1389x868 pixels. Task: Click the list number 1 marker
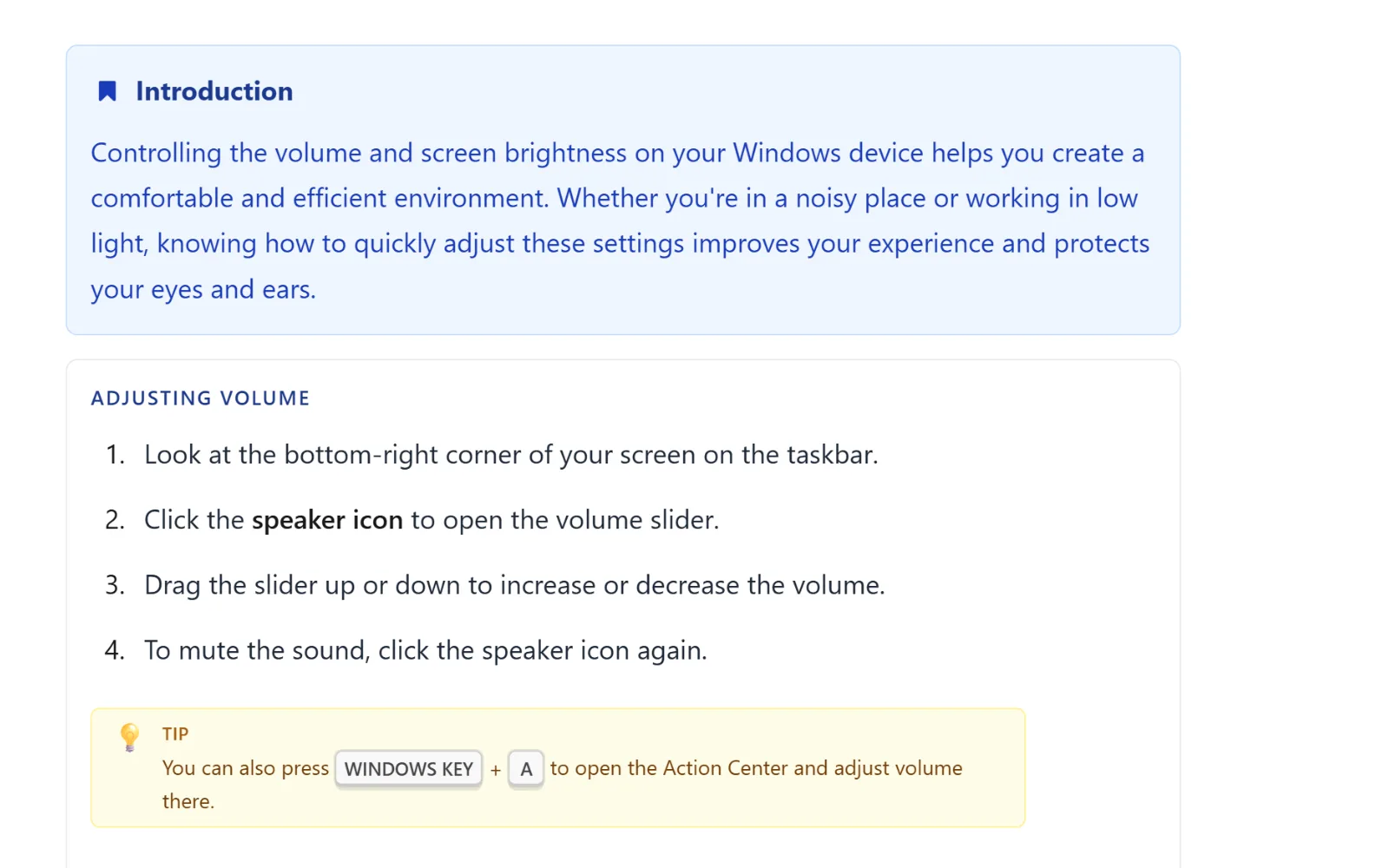tap(115, 455)
